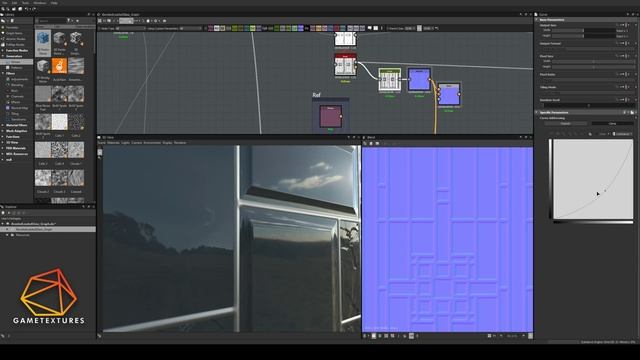Click the curve editor control point

click(x=605, y=190)
